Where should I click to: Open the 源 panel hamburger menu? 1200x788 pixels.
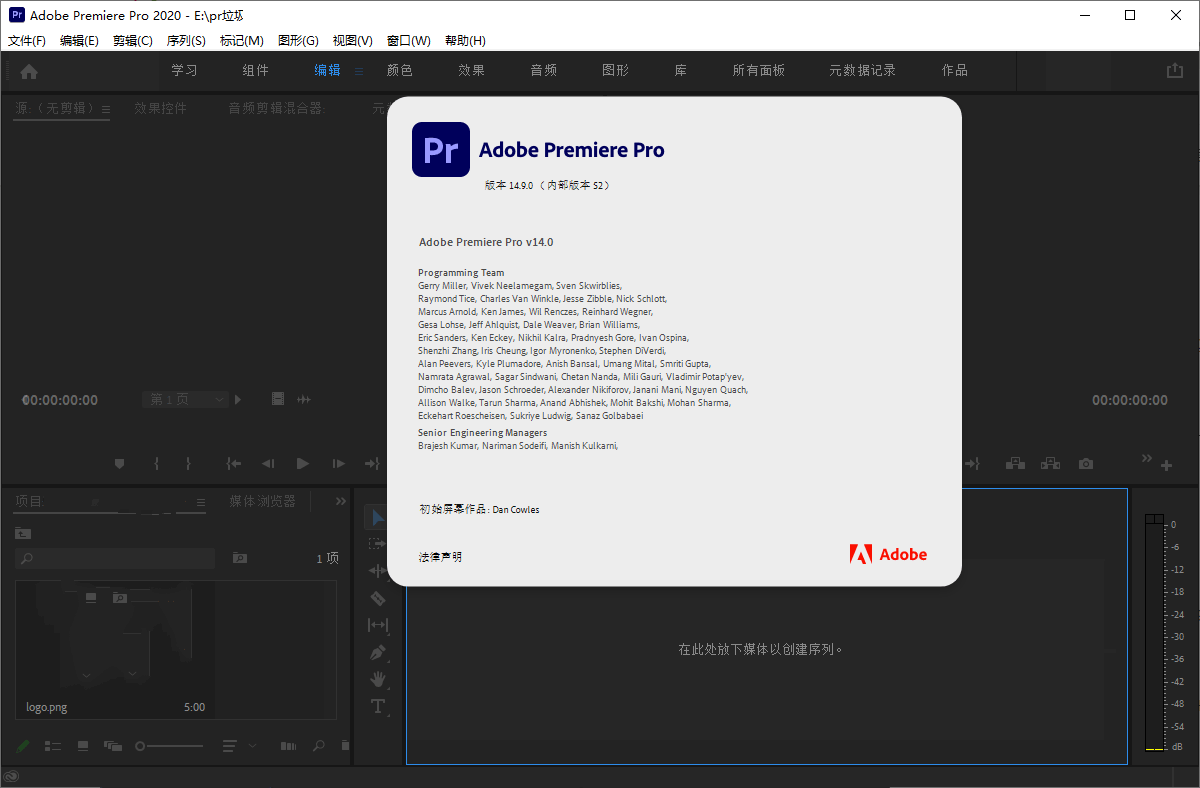[x=105, y=109]
